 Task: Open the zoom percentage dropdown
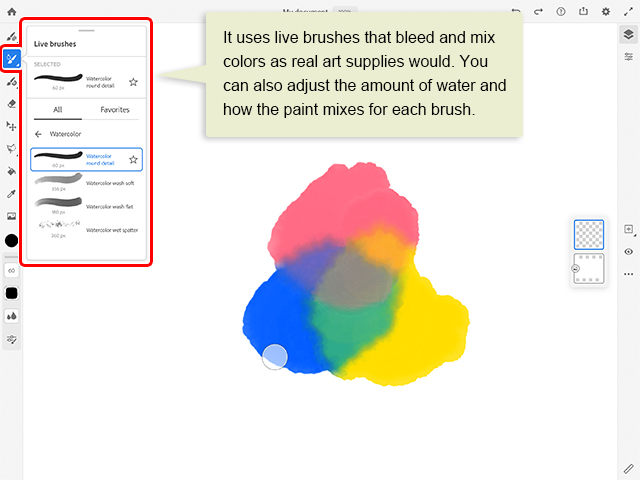344,11
